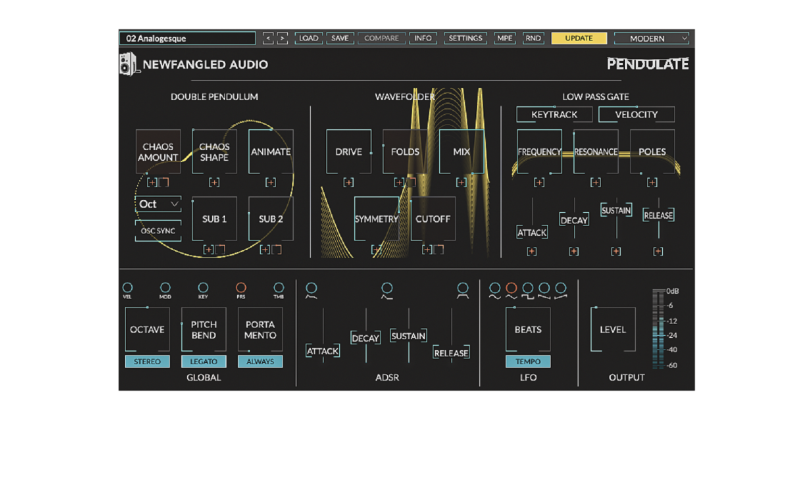Click the LOAD button
800x500 pixels.
[x=309, y=38]
